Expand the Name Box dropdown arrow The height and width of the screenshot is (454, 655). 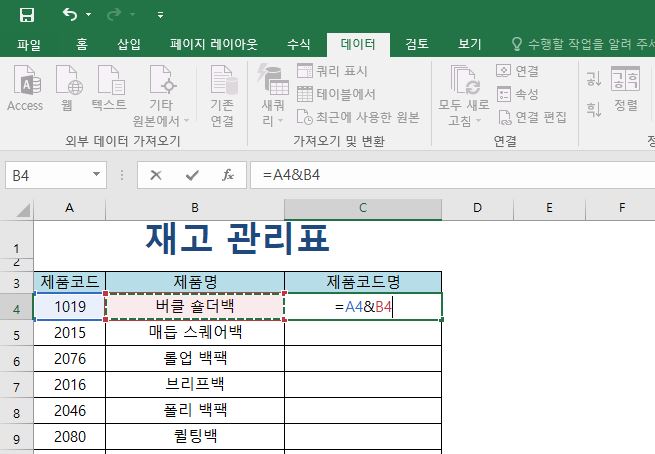[x=96, y=174]
